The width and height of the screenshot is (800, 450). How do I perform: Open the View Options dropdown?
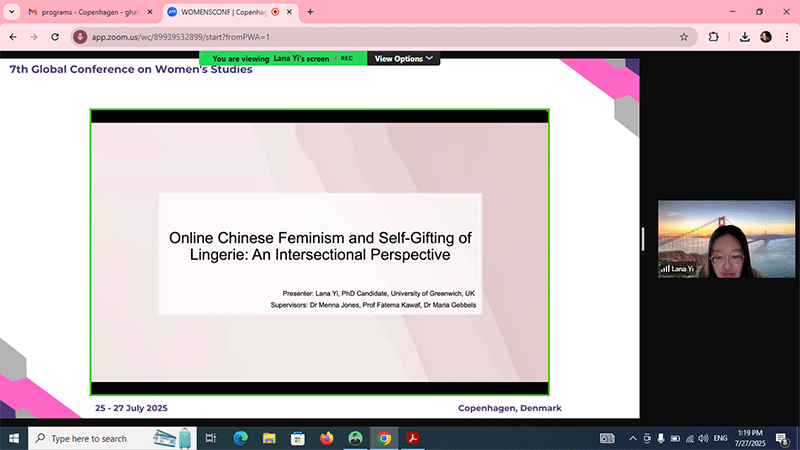(404, 59)
